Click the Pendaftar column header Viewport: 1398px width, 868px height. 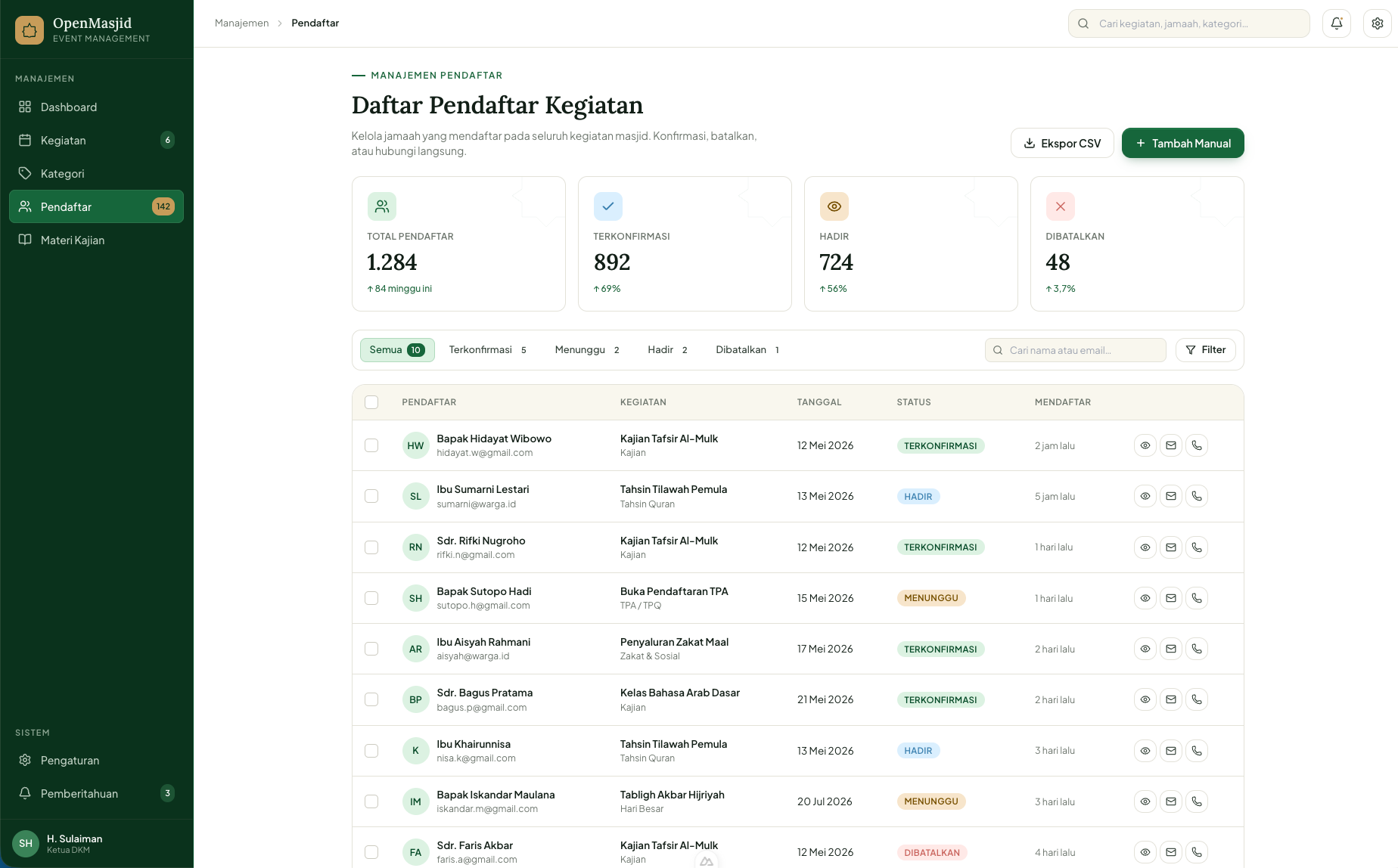point(429,402)
